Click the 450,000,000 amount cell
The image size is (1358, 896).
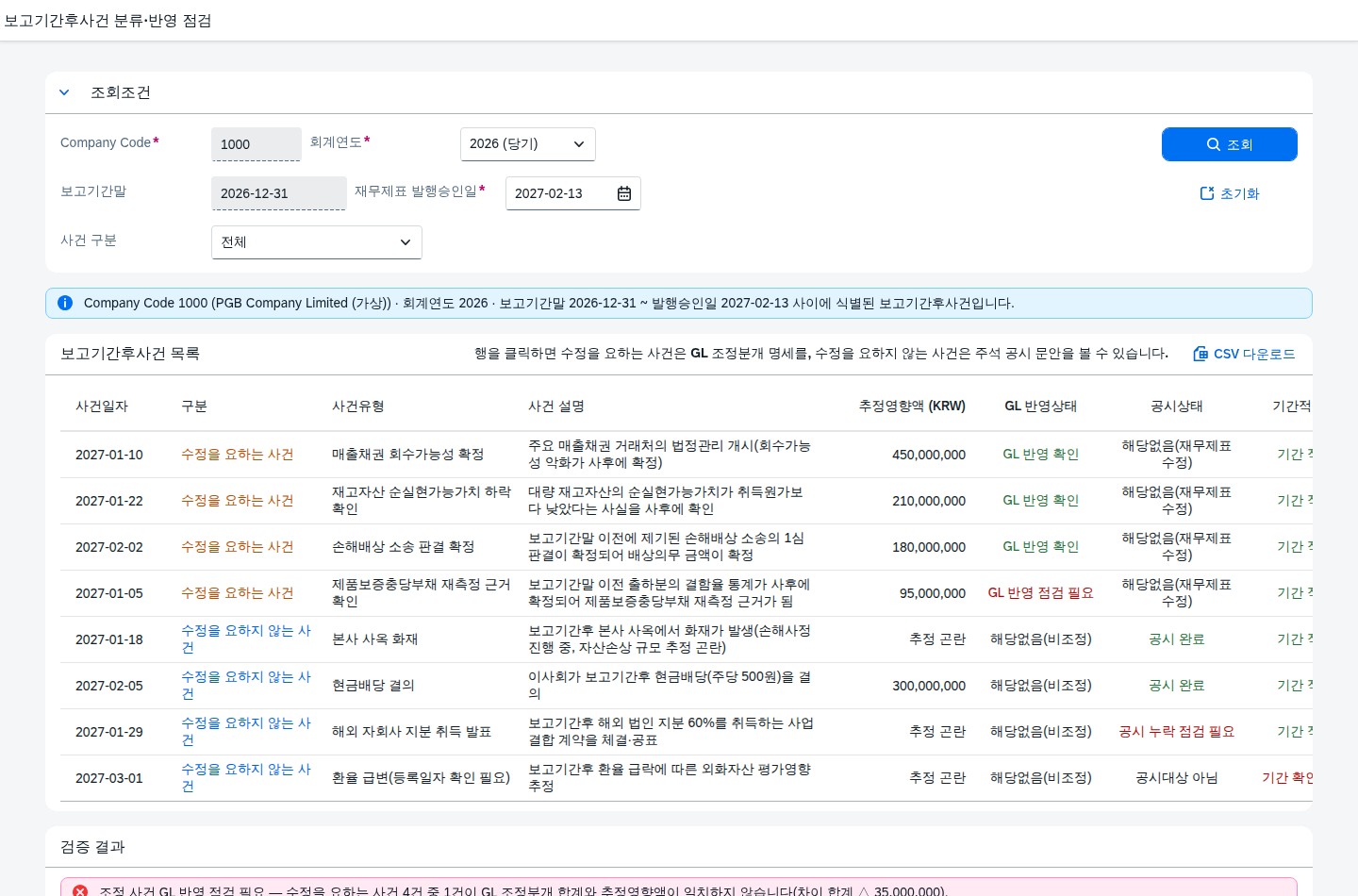click(929, 455)
